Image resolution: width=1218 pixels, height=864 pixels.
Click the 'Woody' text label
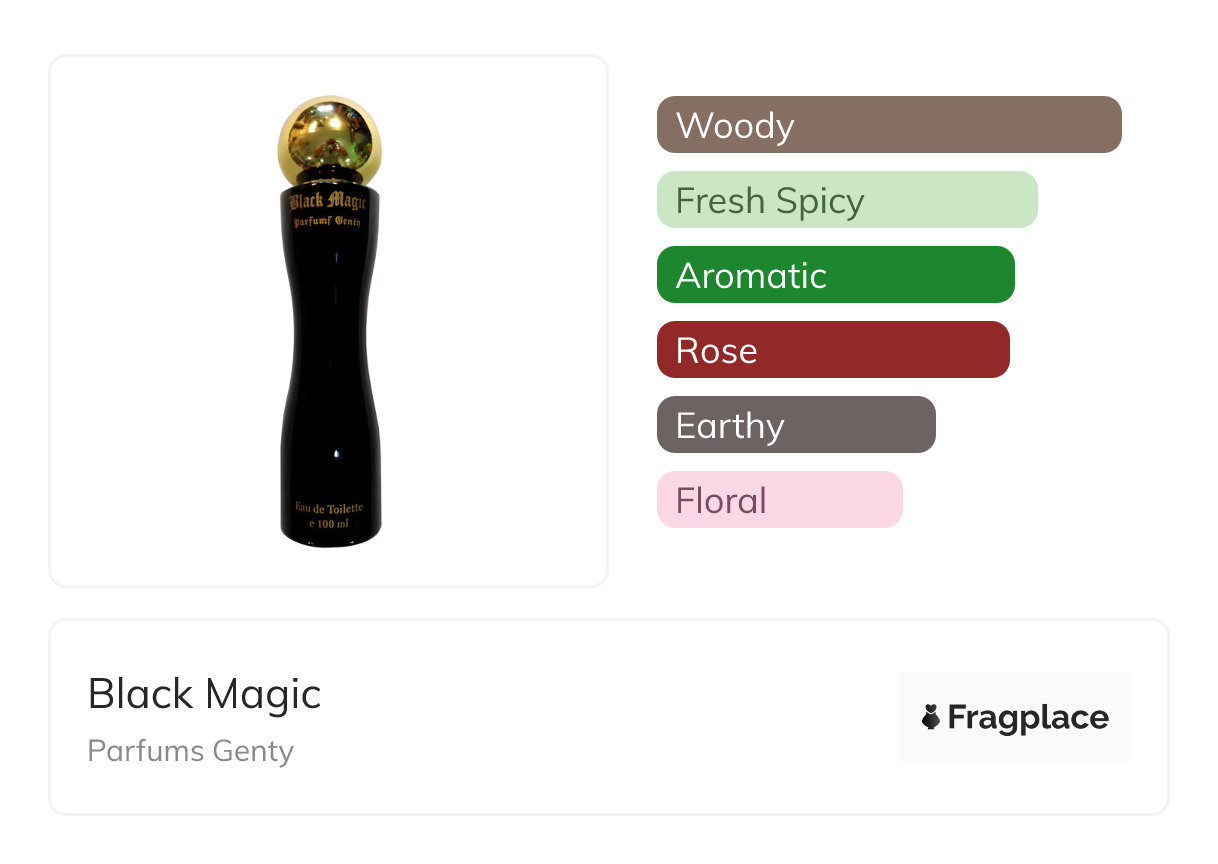click(x=735, y=126)
